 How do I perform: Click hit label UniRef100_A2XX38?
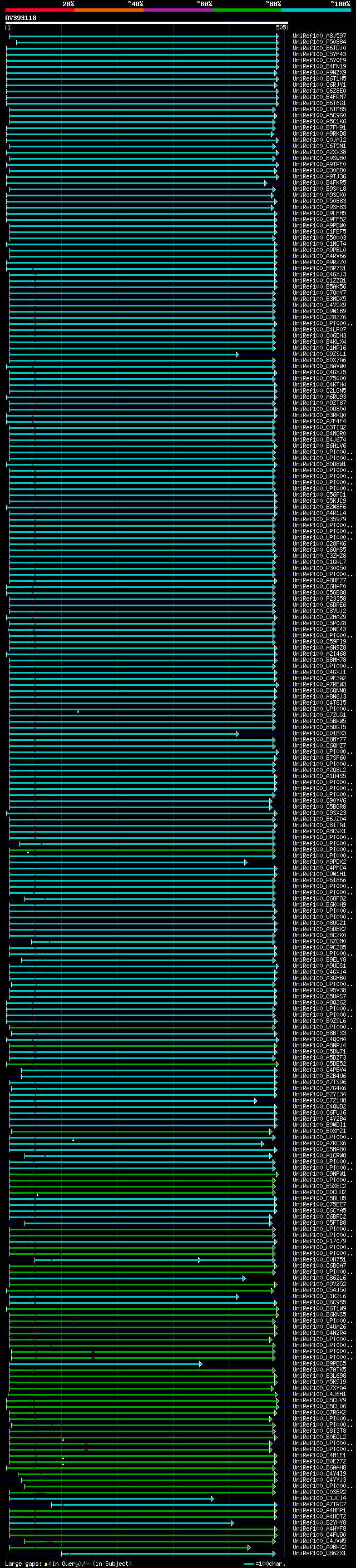pos(319,152)
